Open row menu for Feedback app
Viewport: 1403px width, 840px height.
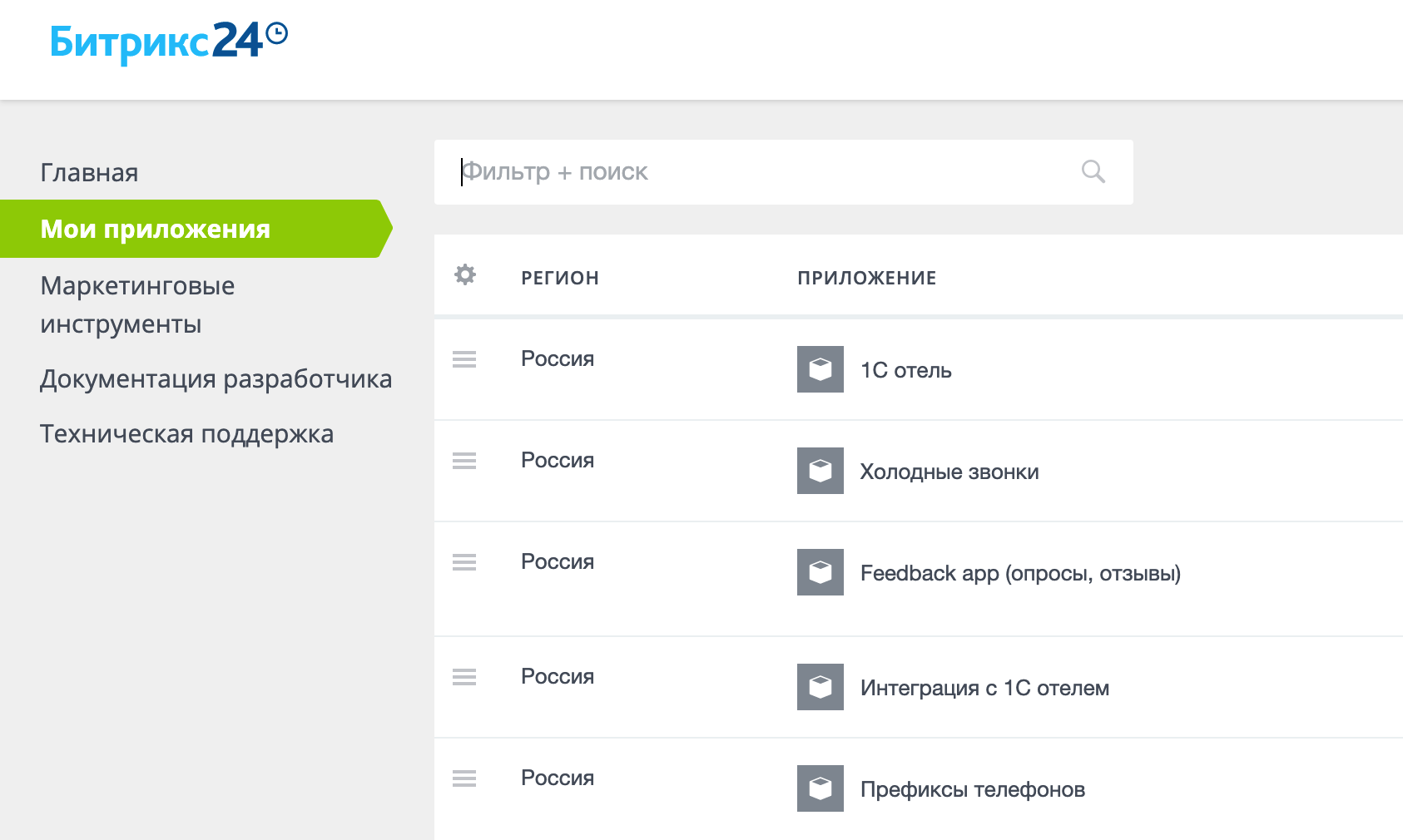(x=464, y=562)
